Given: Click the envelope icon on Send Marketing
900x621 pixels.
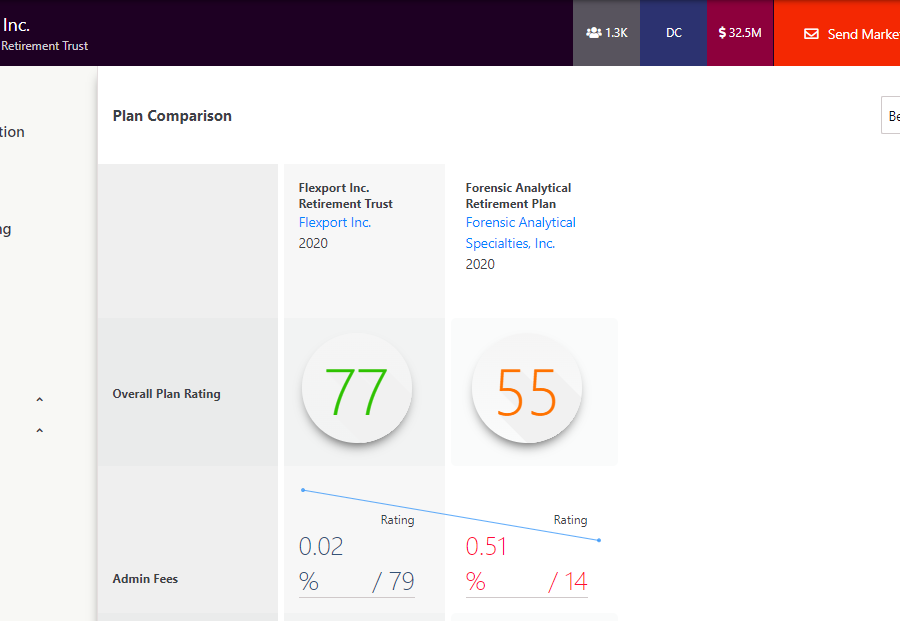Looking at the screenshot, I should (811, 34).
